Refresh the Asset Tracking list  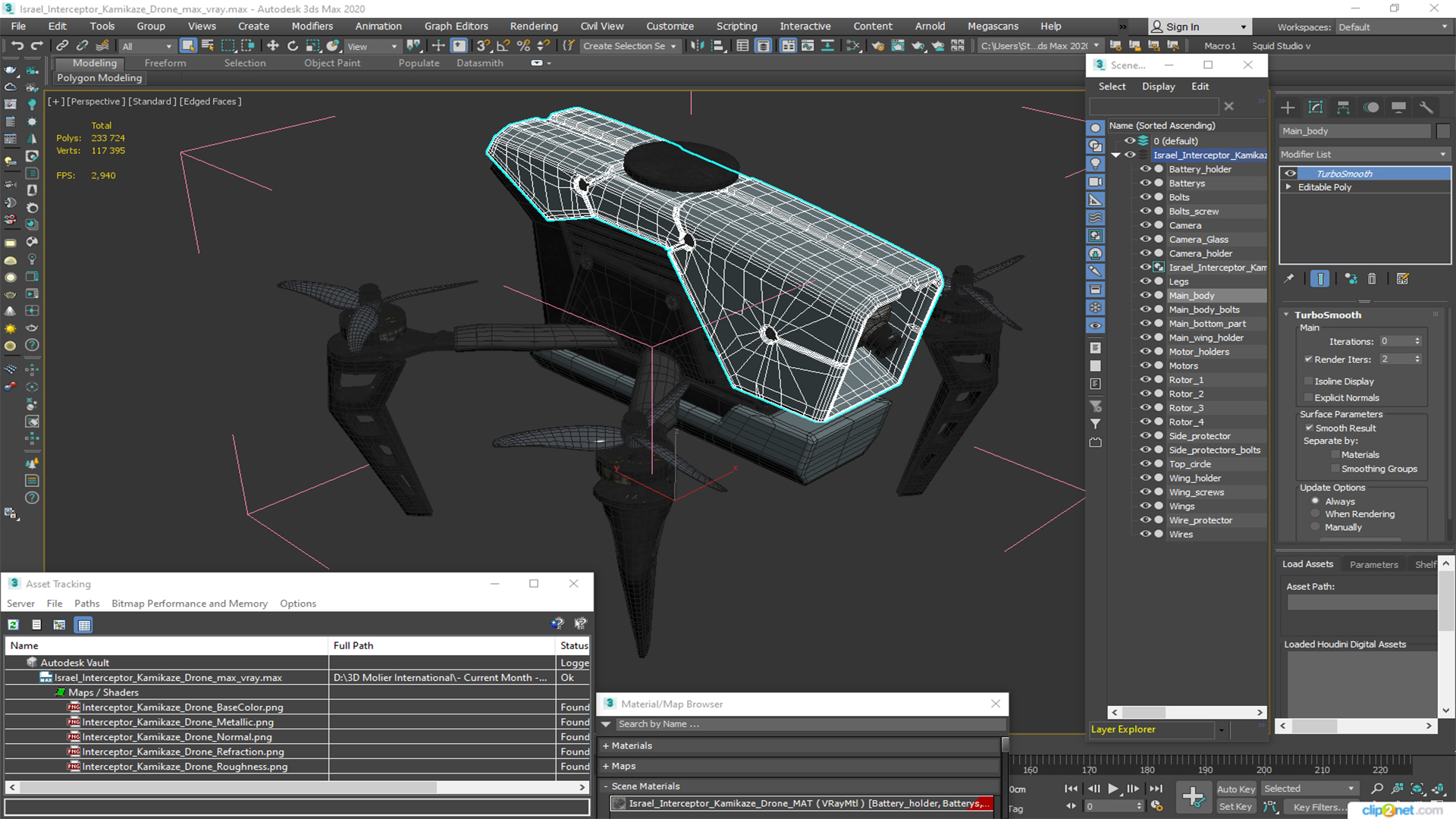pyautogui.click(x=14, y=625)
